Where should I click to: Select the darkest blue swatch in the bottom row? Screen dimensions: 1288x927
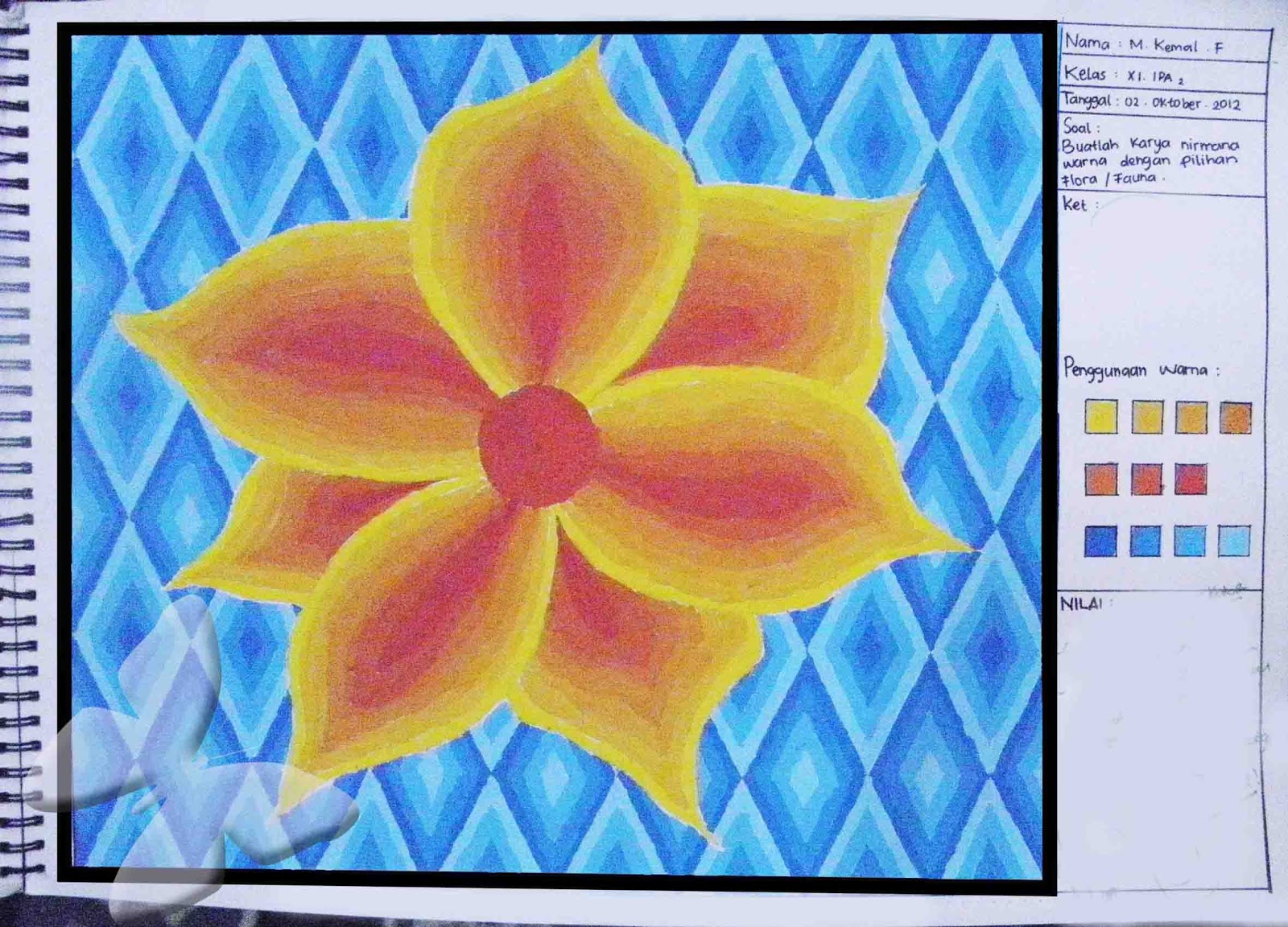(x=1100, y=541)
